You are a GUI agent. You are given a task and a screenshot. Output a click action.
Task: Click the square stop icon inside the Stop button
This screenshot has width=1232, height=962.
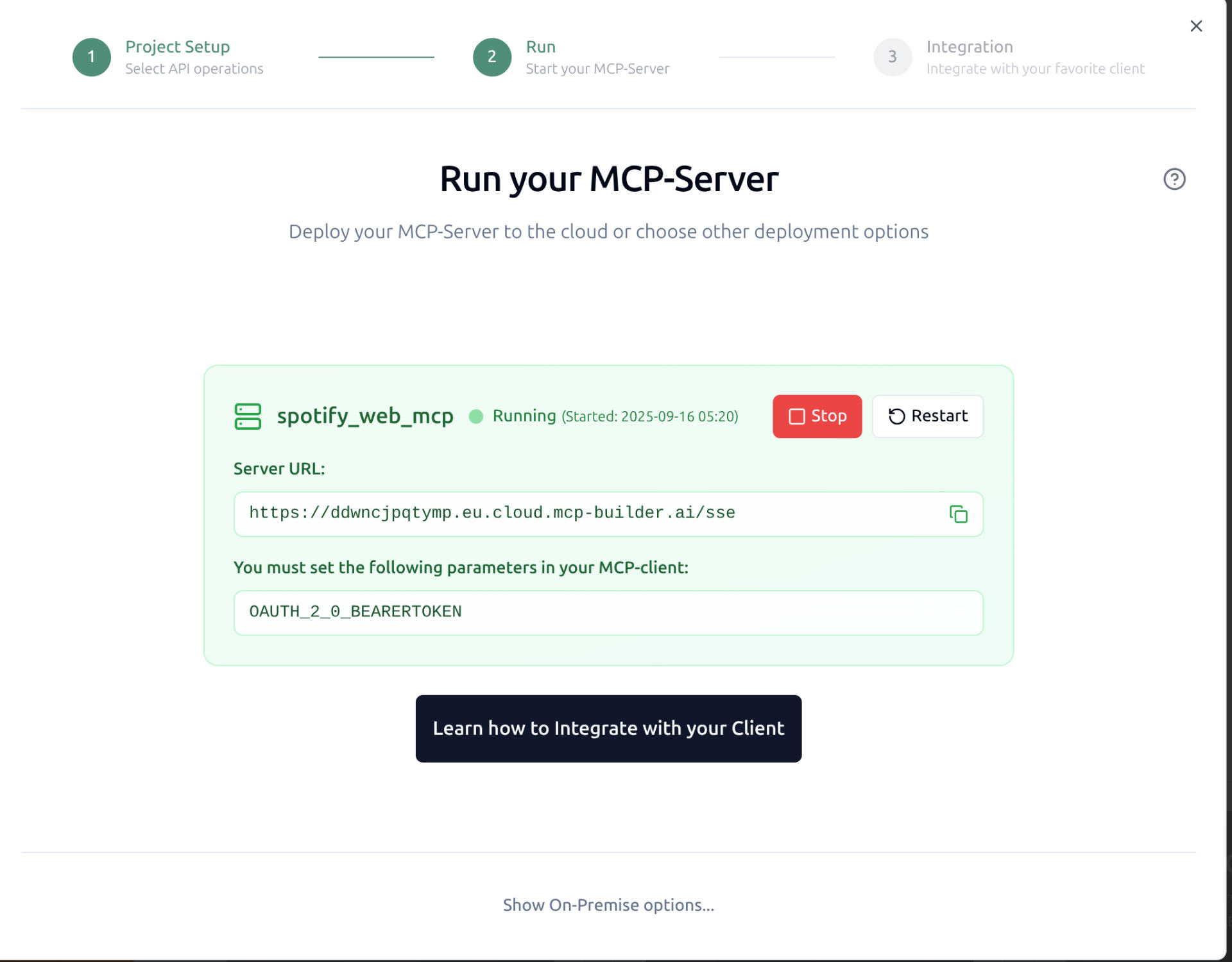[x=796, y=416]
